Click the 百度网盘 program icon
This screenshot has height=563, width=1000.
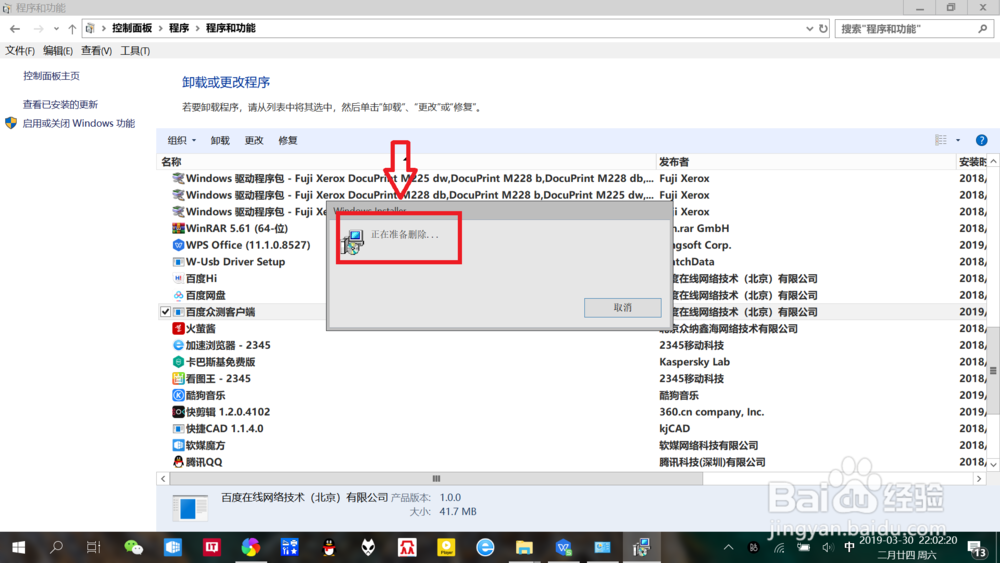coord(178,295)
